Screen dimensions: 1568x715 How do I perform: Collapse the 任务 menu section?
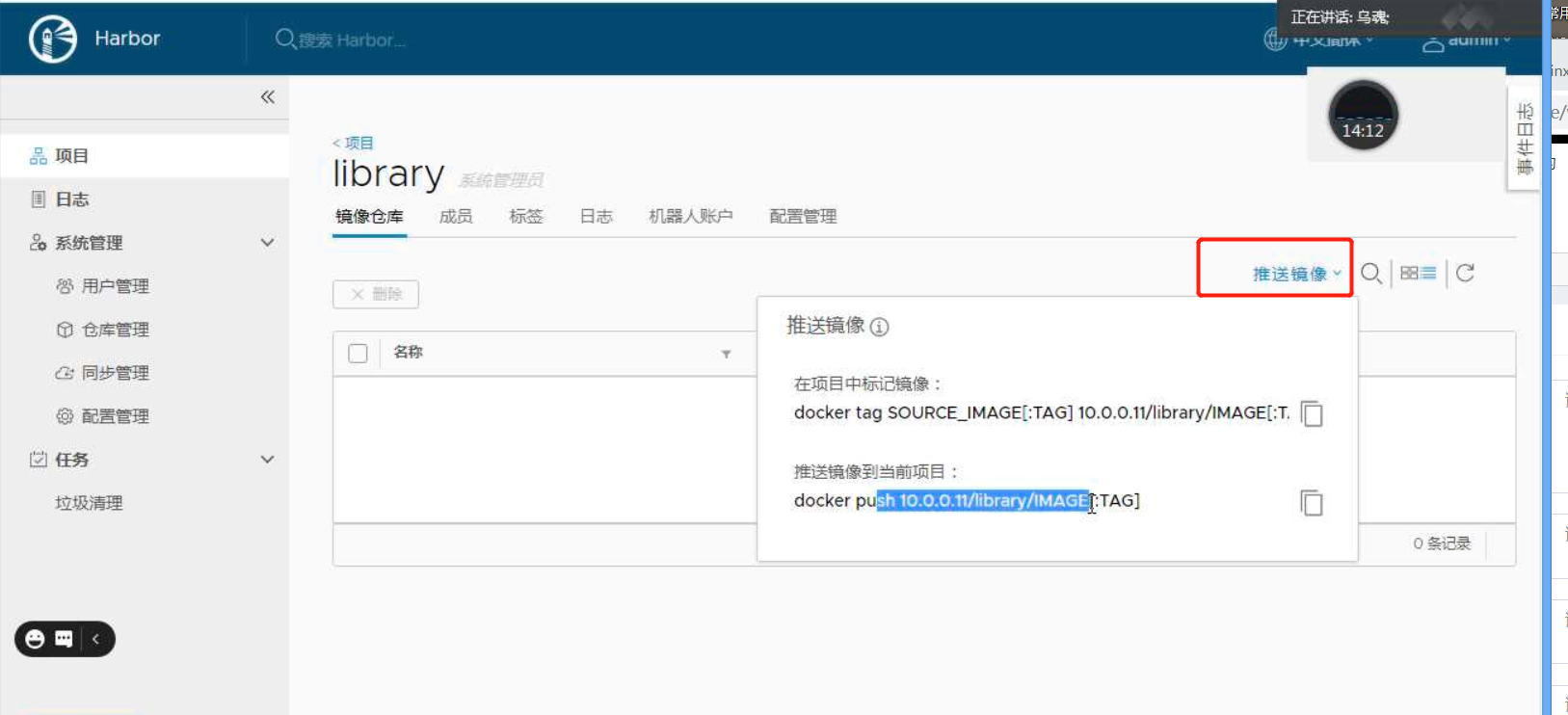(268, 460)
